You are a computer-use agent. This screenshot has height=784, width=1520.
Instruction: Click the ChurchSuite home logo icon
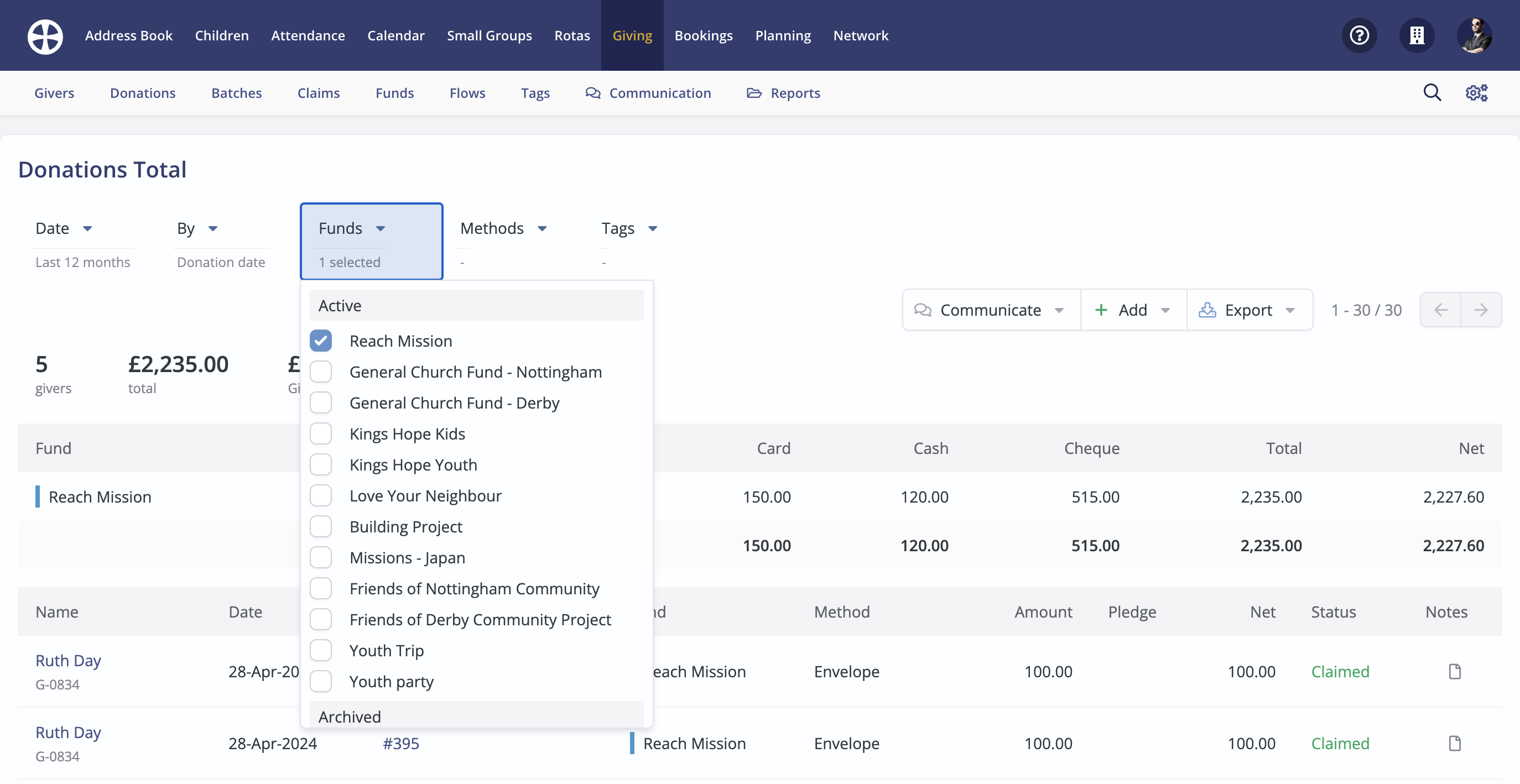click(x=45, y=35)
